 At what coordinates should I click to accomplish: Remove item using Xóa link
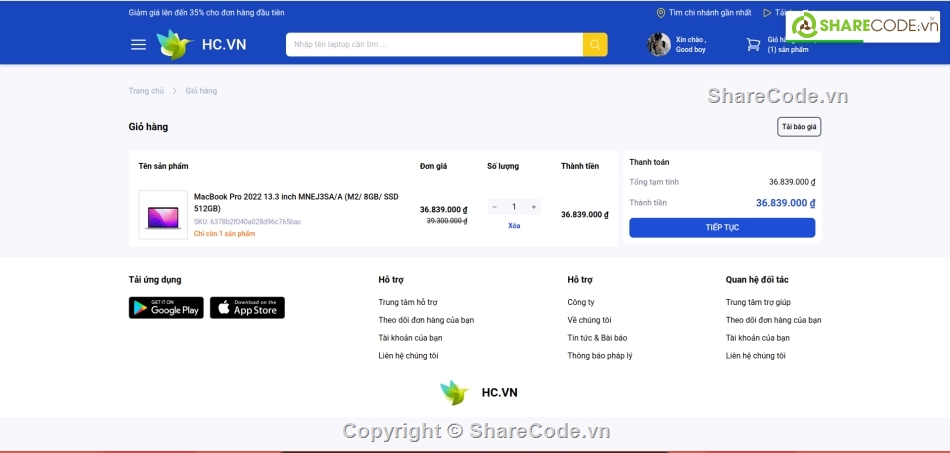click(x=514, y=226)
